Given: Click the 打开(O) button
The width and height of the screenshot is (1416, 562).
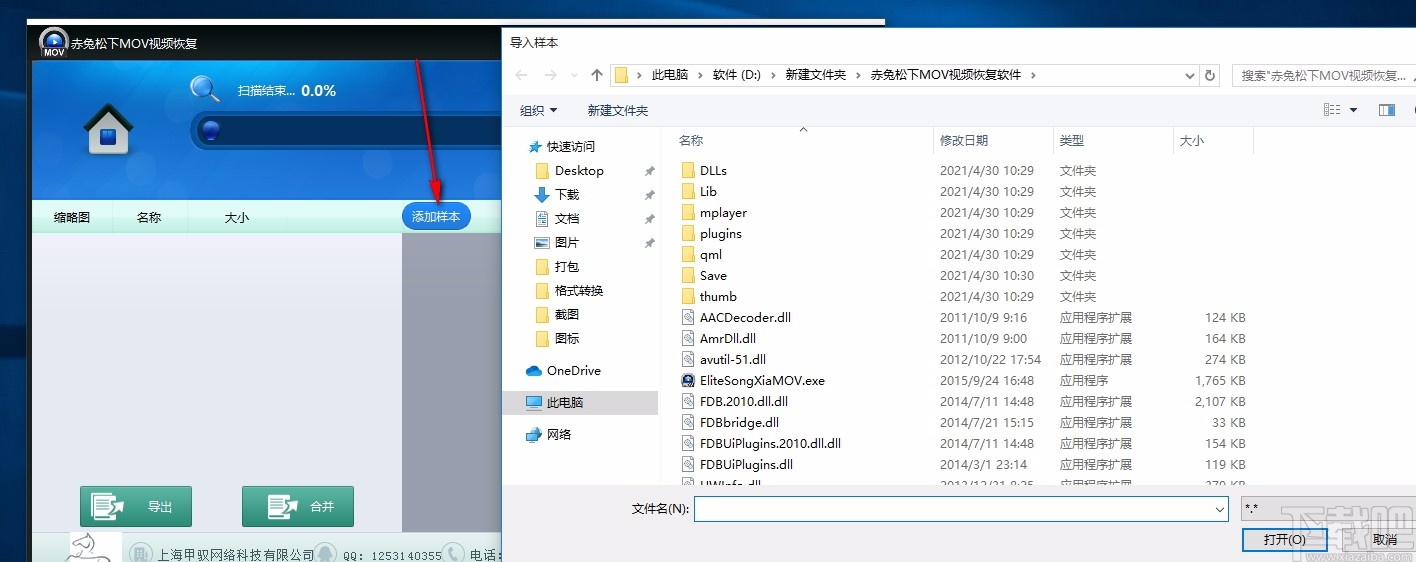Looking at the screenshot, I should click(1284, 540).
